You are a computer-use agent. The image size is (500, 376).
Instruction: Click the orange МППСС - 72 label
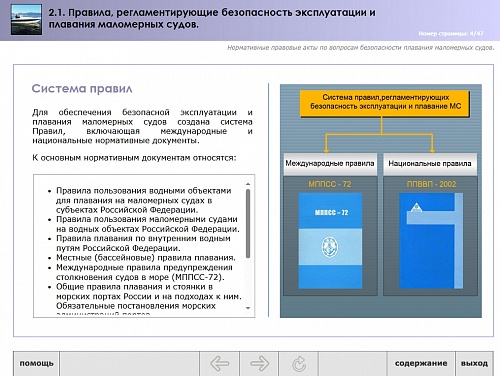click(x=330, y=184)
